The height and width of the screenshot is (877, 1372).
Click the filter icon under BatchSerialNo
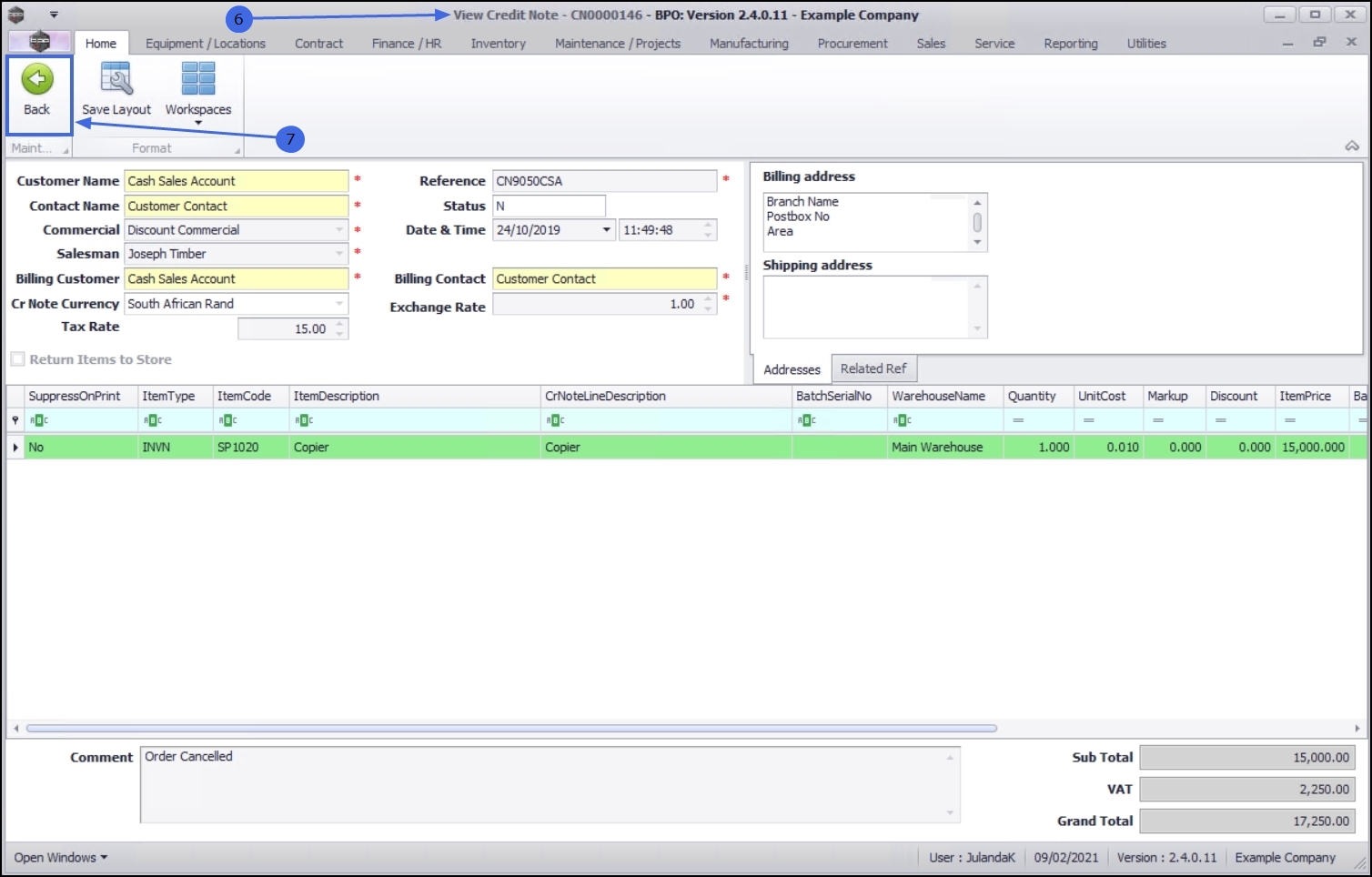(807, 420)
